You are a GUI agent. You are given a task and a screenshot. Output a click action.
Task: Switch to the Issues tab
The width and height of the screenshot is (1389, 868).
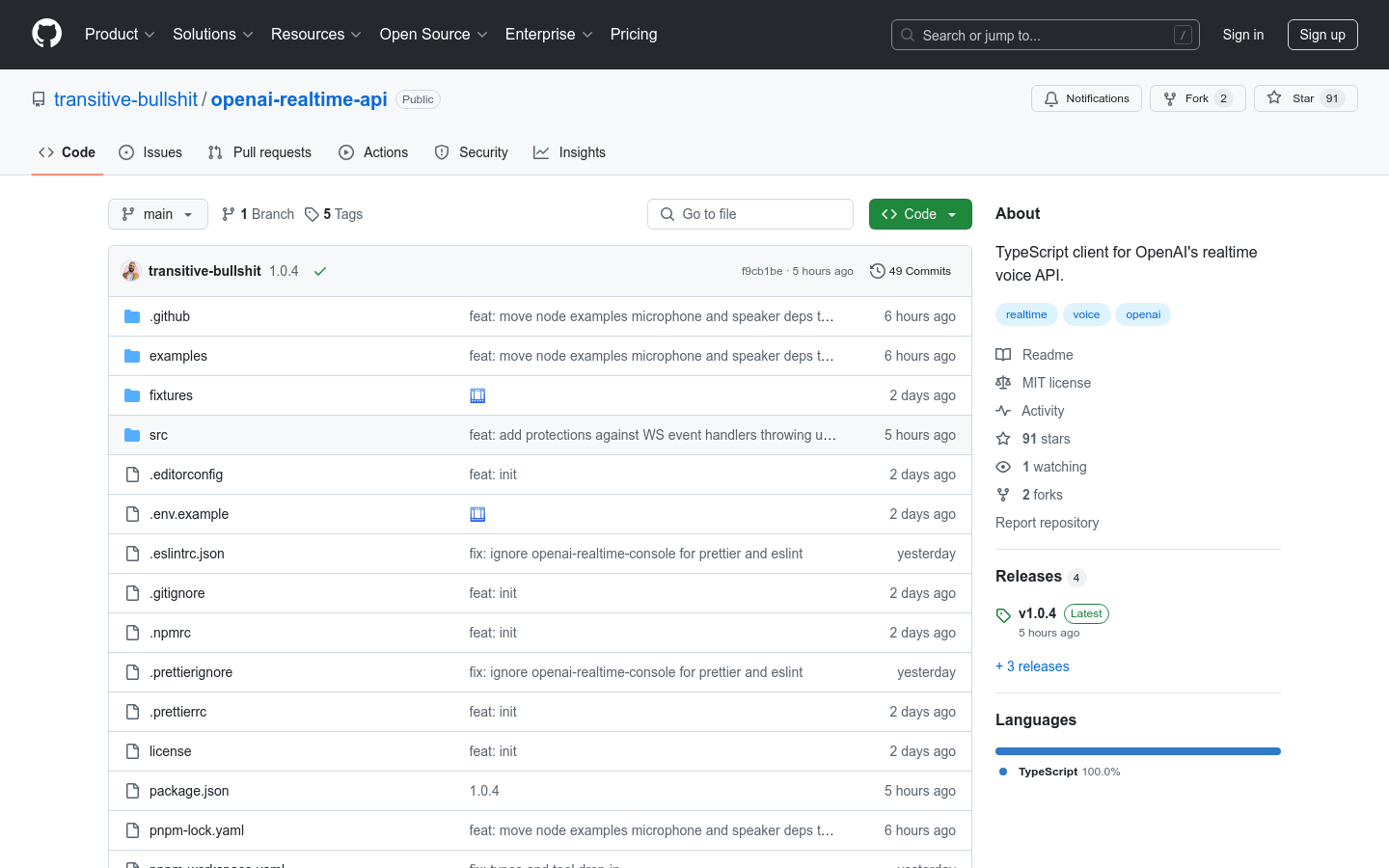[150, 152]
